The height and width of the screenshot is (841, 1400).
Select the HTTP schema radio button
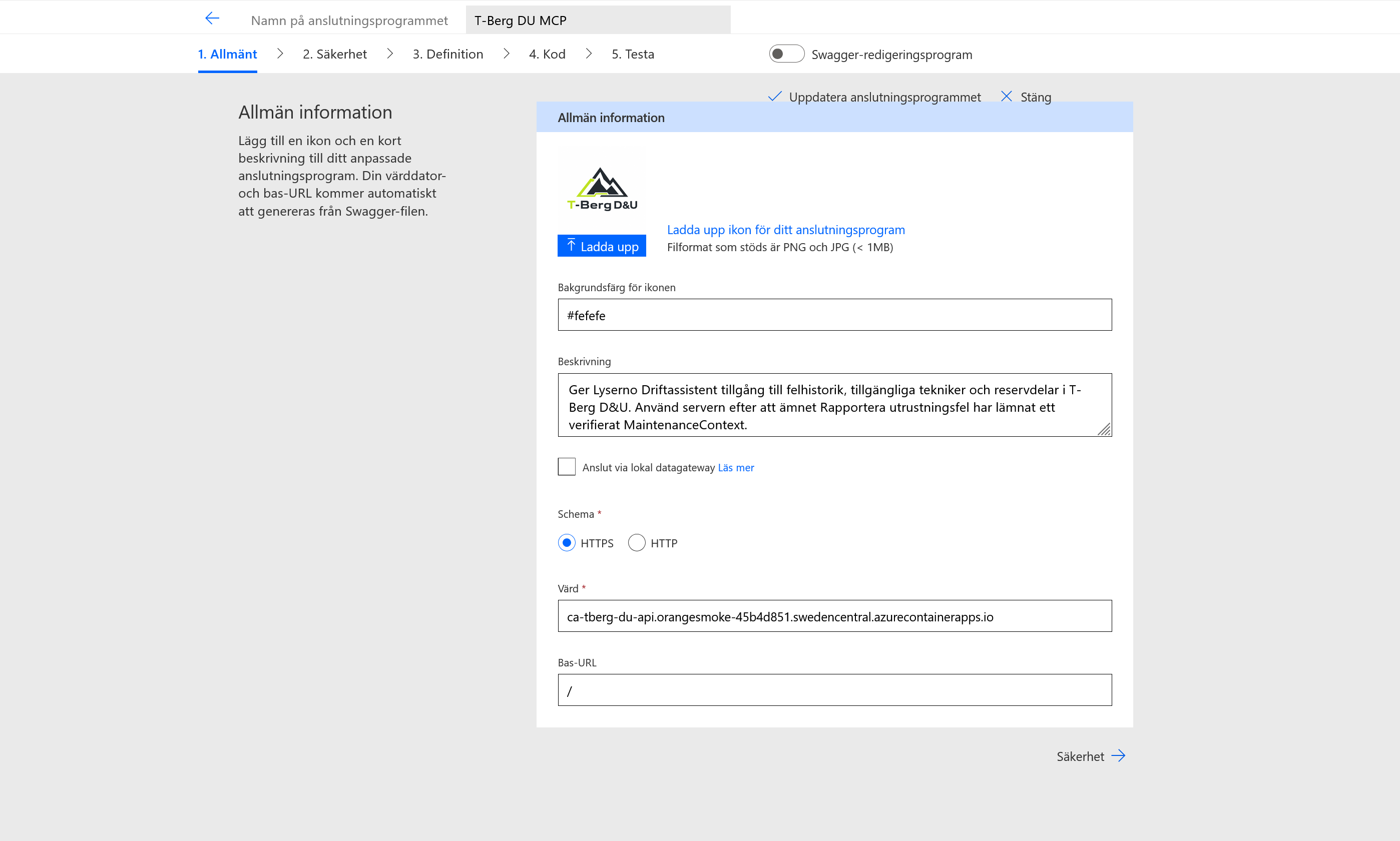[x=637, y=543]
